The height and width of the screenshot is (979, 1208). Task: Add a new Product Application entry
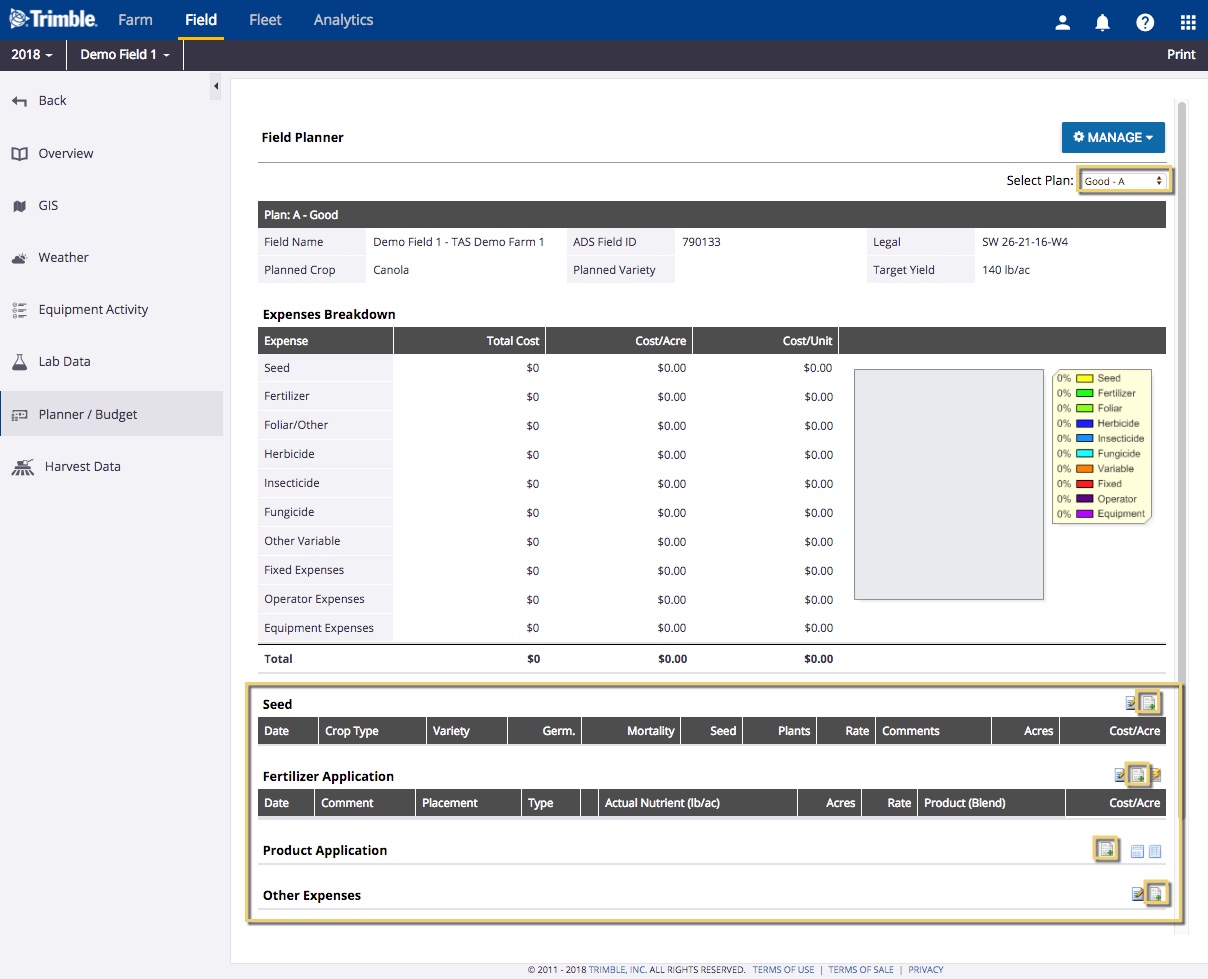(x=1105, y=849)
